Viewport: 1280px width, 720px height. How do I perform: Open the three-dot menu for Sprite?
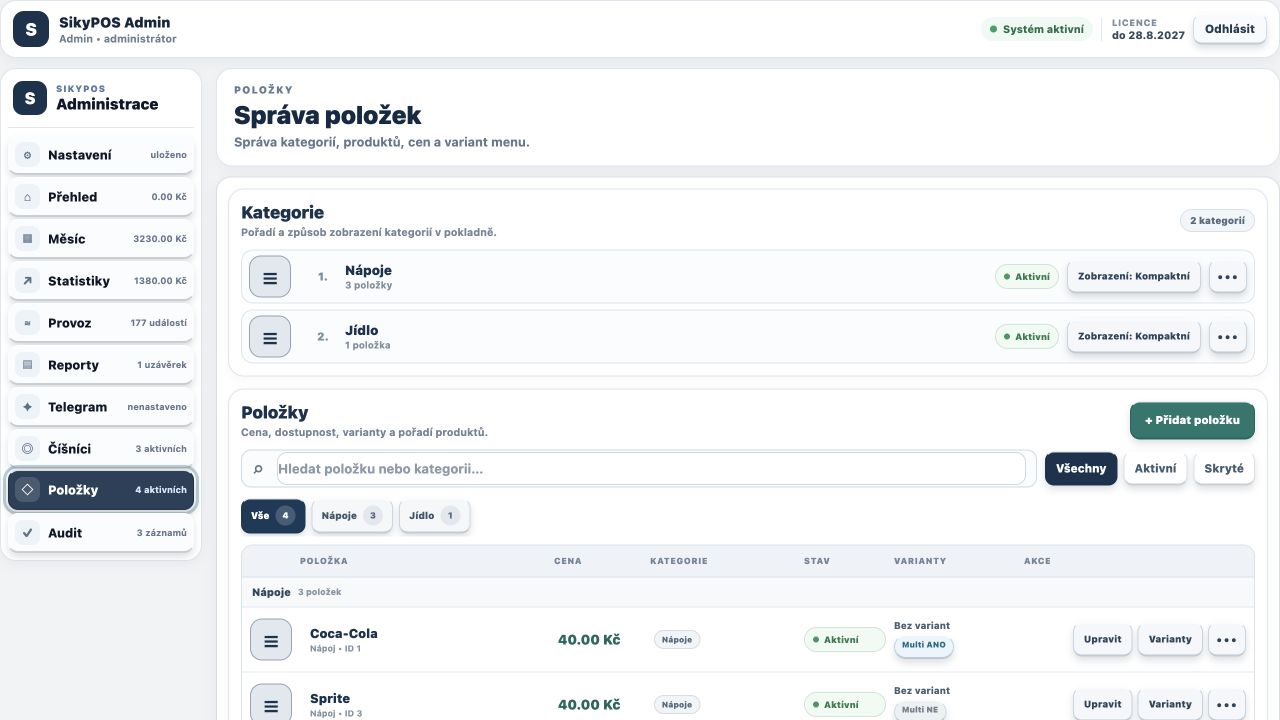[x=1227, y=705]
